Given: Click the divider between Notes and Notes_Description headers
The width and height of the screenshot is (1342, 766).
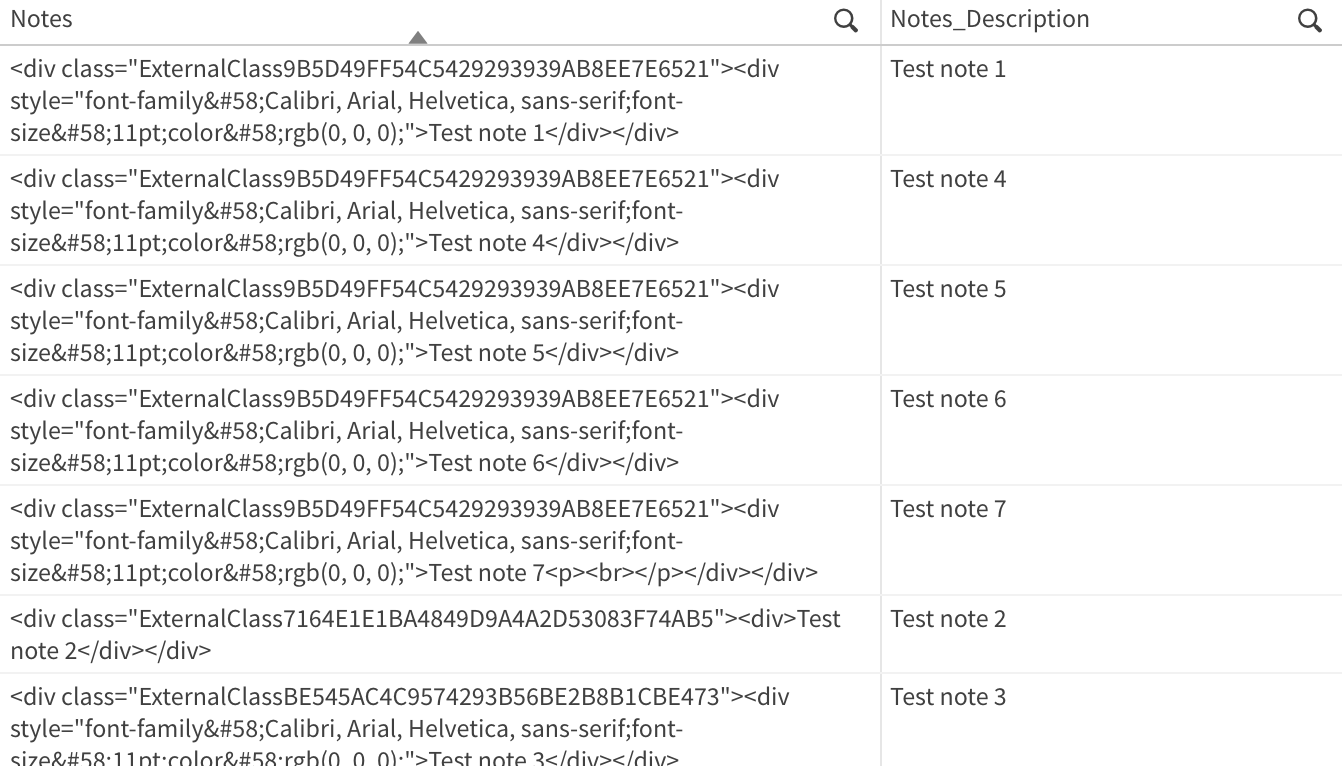Looking at the screenshot, I should [881, 21].
